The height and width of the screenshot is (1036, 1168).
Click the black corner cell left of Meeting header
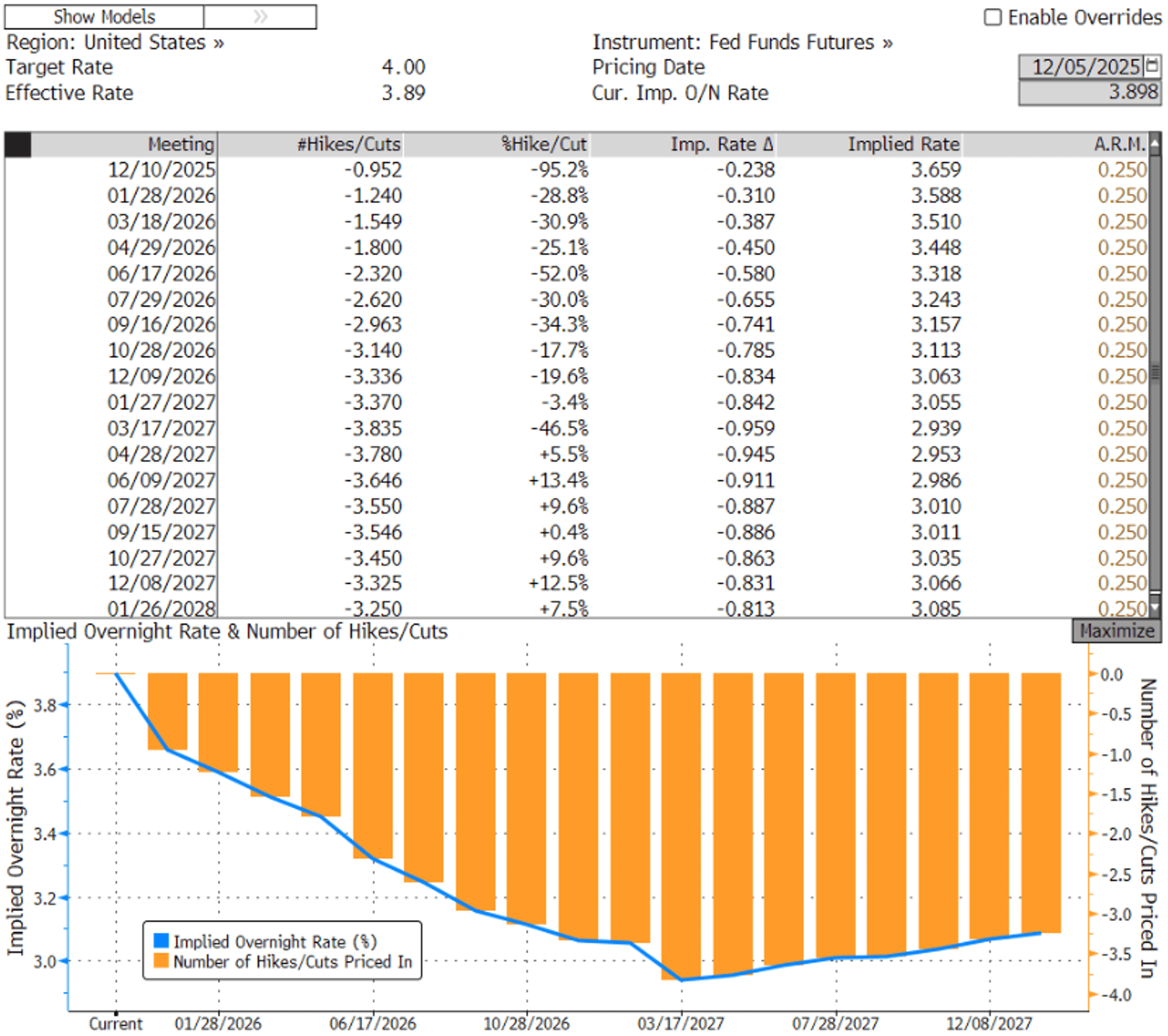pyautogui.click(x=18, y=144)
